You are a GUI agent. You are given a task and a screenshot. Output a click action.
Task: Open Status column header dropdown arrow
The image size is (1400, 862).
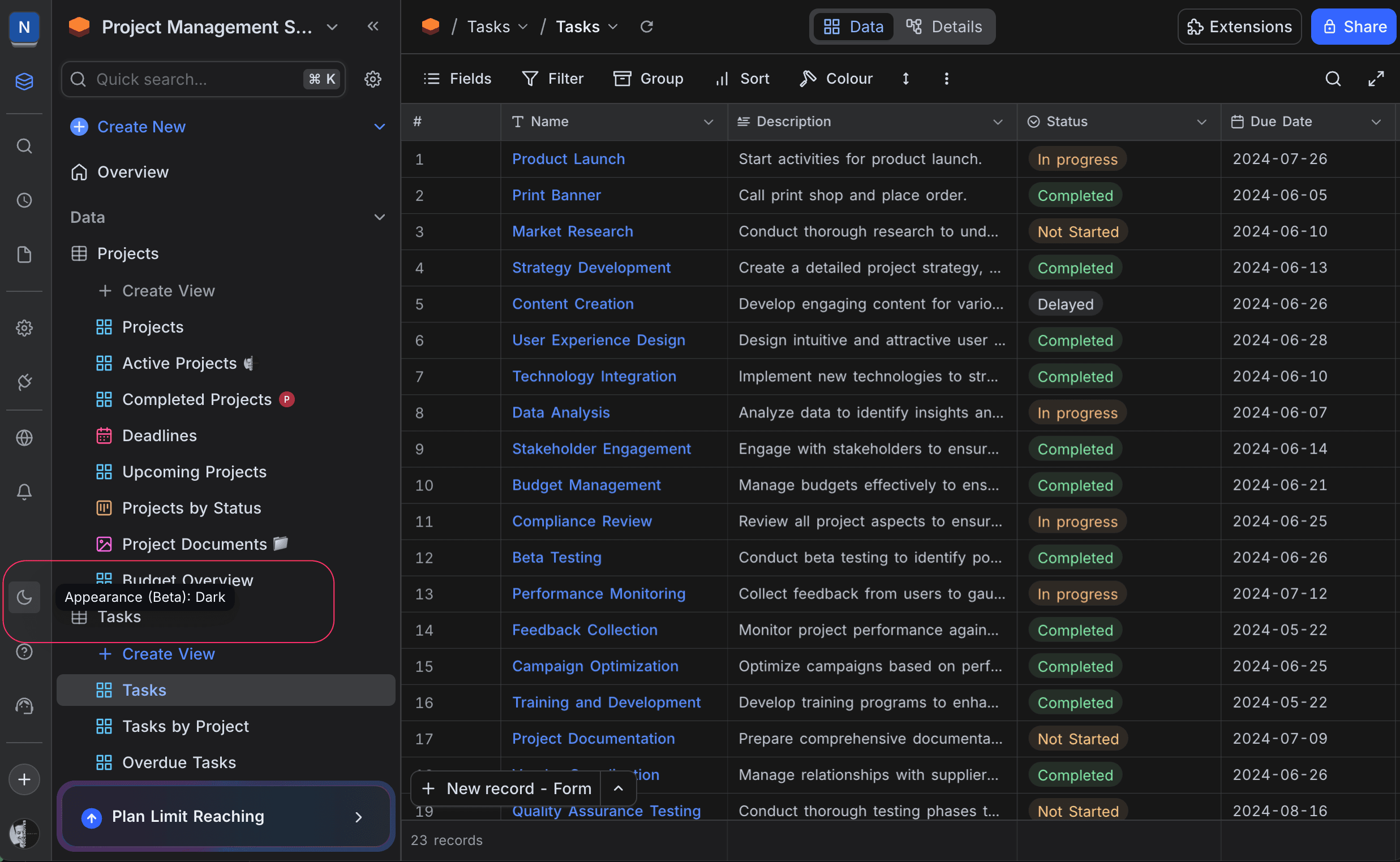[1201, 122]
